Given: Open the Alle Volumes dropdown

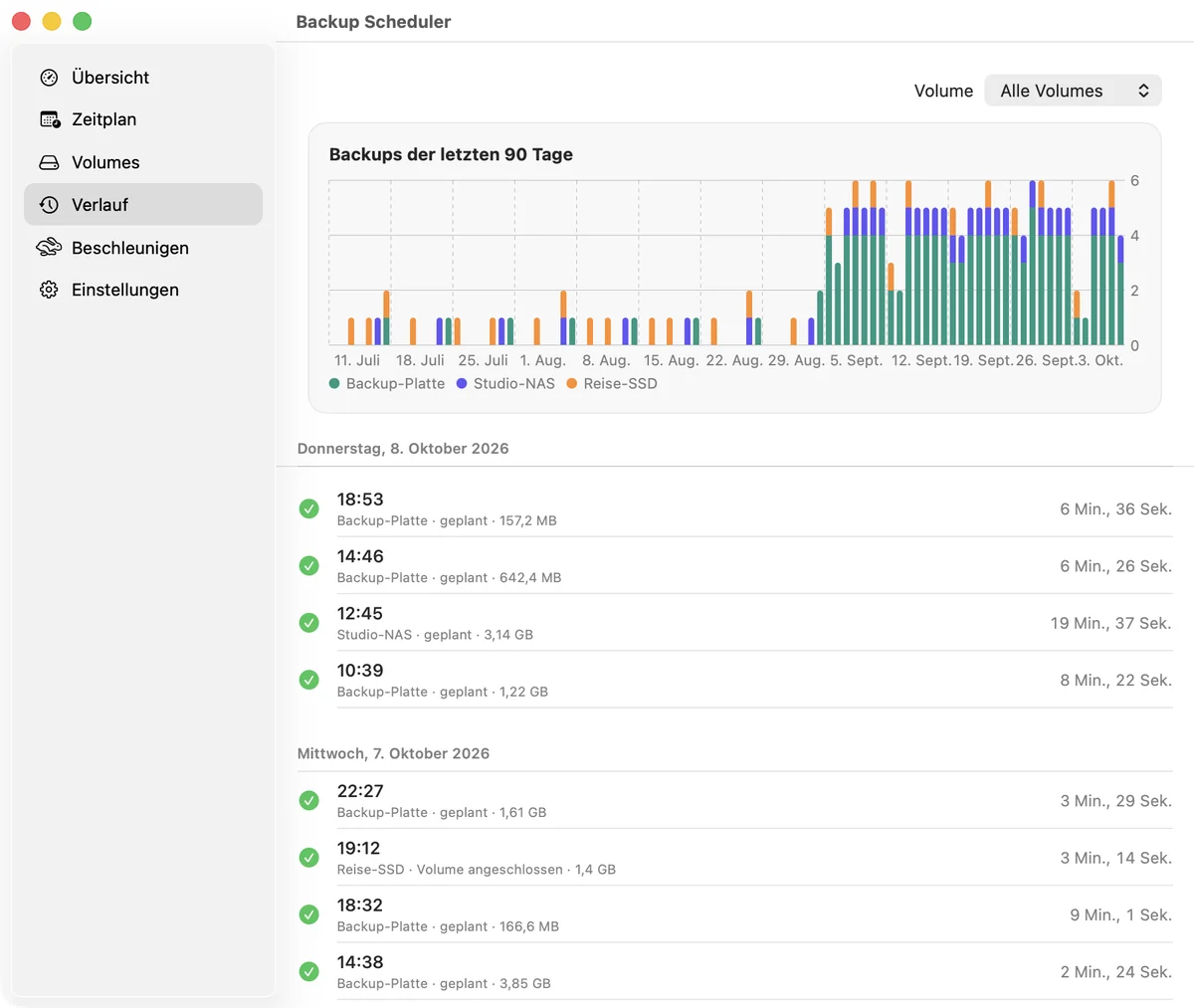Looking at the screenshot, I should [1073, 91].
